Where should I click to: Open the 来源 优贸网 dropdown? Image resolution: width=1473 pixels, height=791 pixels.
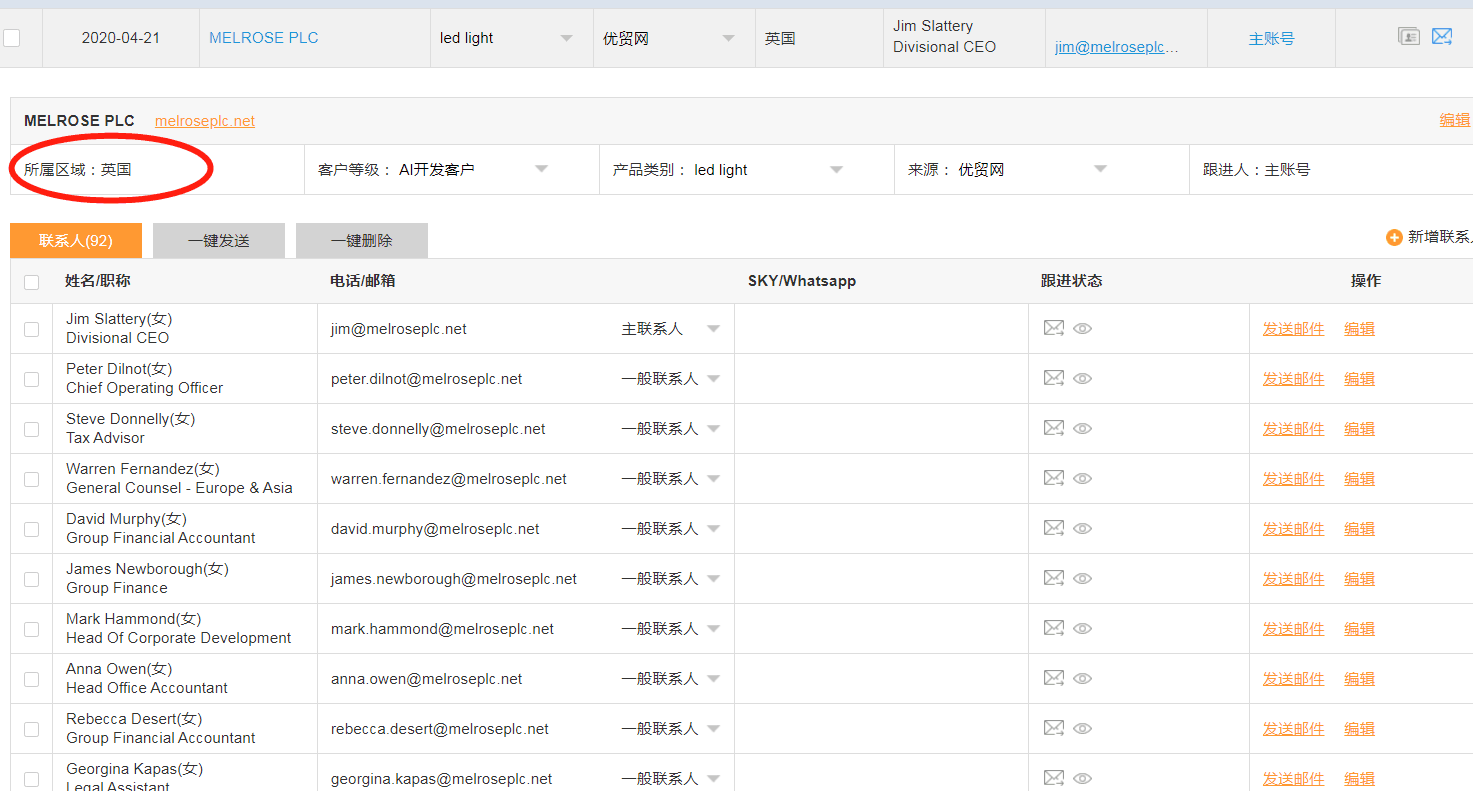pos(1032,170)
